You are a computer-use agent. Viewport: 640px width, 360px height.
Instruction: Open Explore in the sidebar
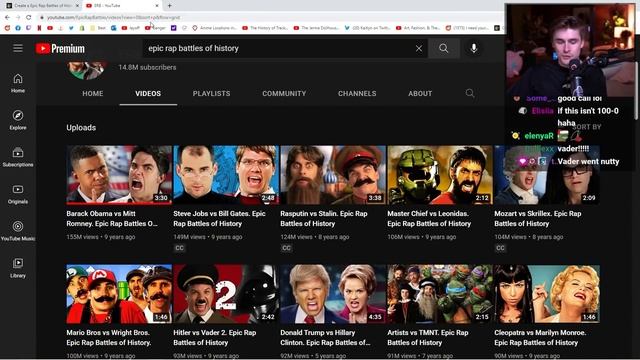(x=18, y=120)
